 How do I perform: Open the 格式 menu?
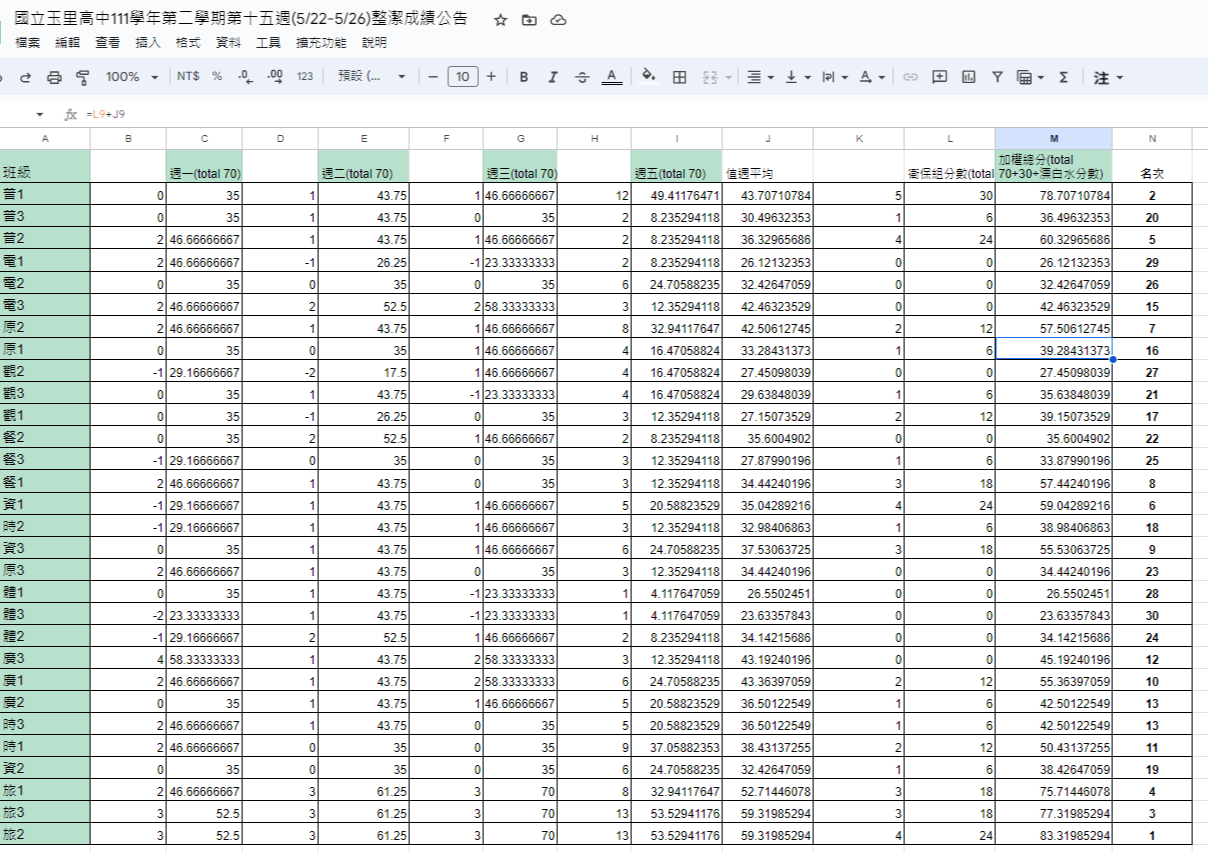pos(188,43)
